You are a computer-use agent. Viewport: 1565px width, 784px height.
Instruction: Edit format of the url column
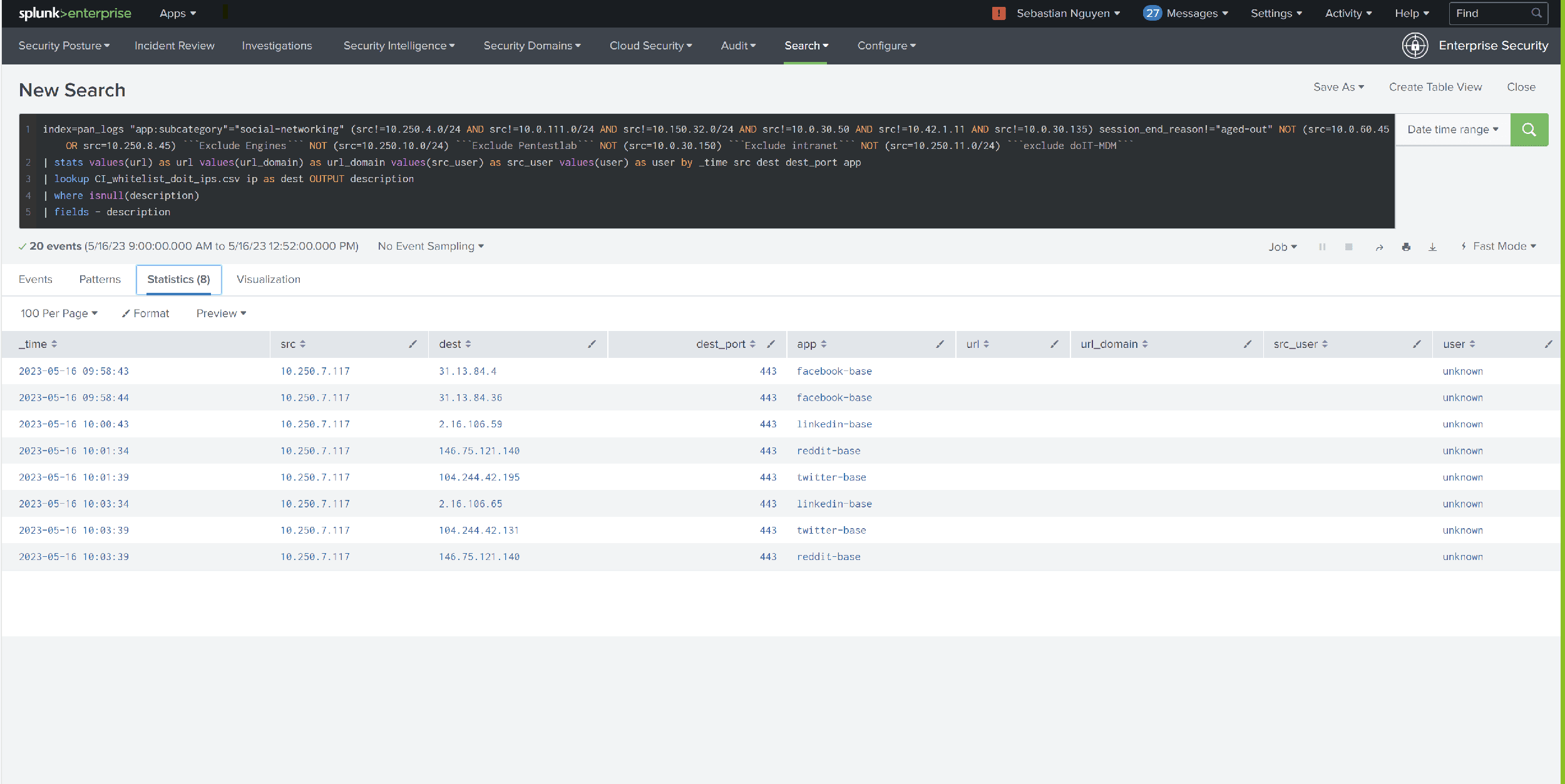(x=1054, y=344)
